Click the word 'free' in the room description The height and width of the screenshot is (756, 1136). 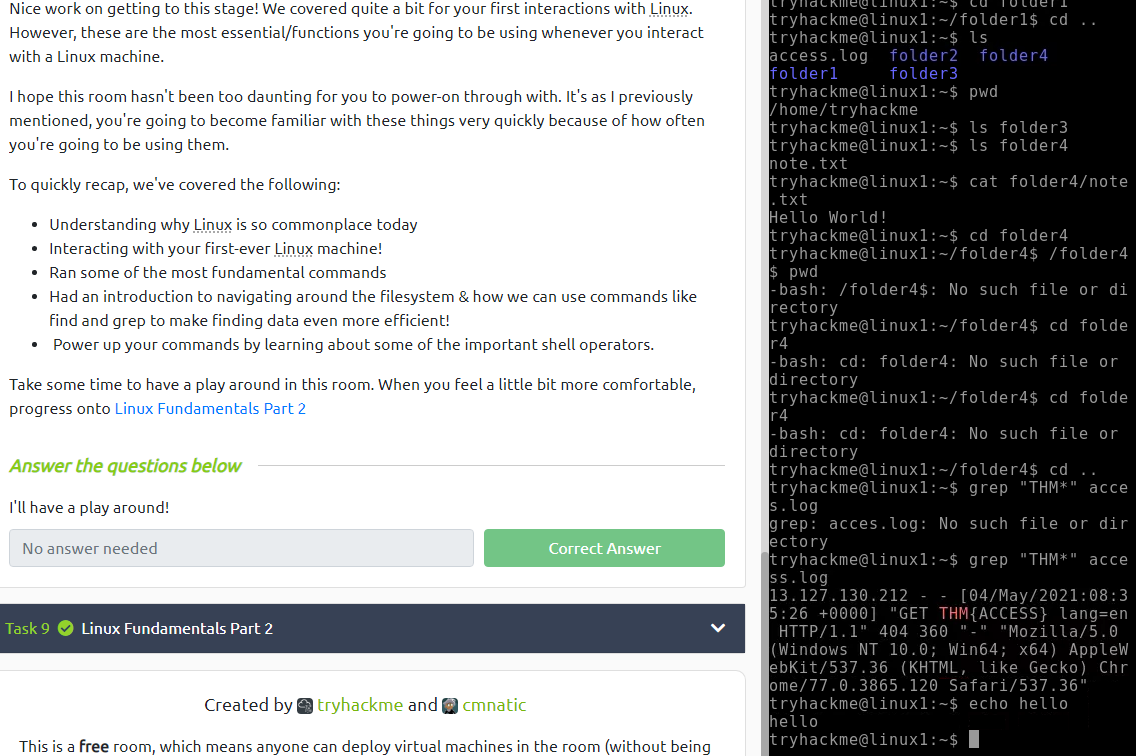click(x=93, y=746)
